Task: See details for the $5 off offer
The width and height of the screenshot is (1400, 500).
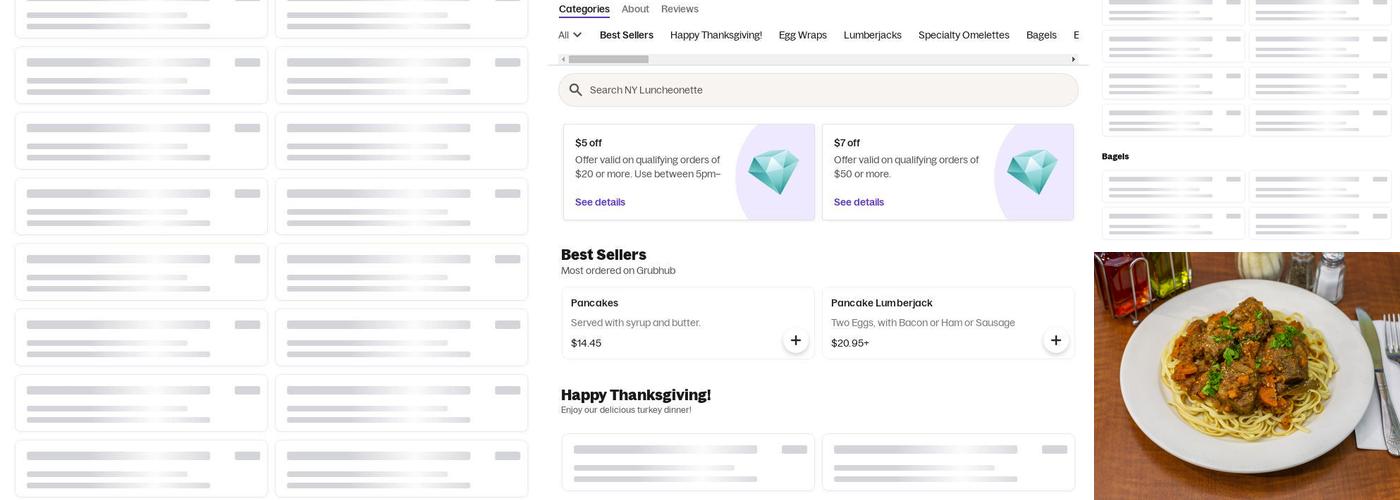Action: (x=600, y=202)
